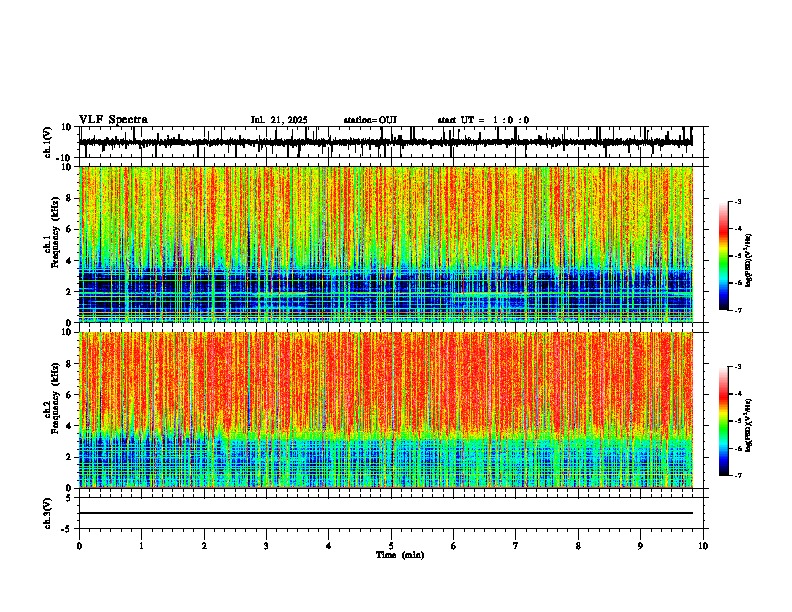Click the "VLF Spectra" plot title
Viewport: 792px width, 612px height.
[x=113, y=120]
